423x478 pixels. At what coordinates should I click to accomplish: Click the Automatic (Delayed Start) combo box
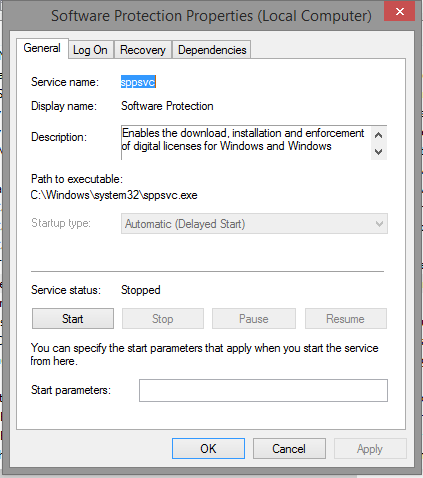click(254, 224)
